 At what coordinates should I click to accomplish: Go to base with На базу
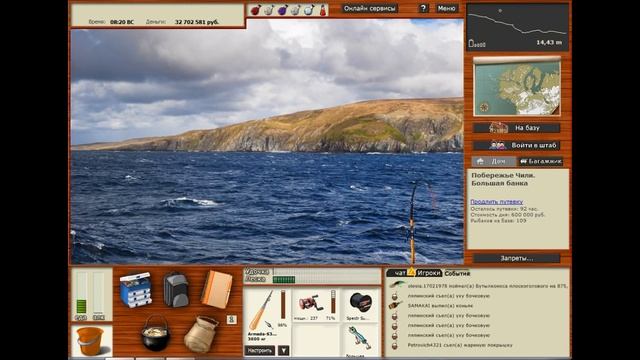tap(516, 128)
